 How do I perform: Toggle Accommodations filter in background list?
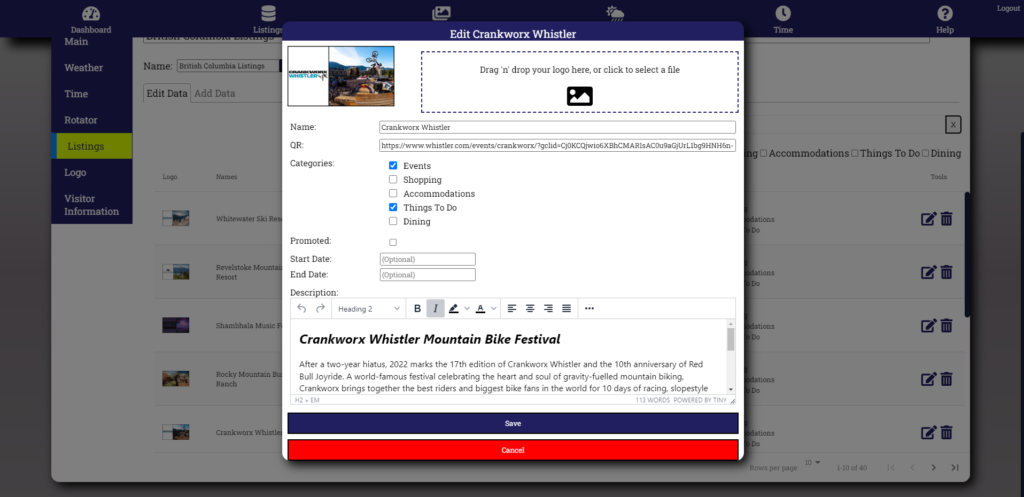(763, 153)
